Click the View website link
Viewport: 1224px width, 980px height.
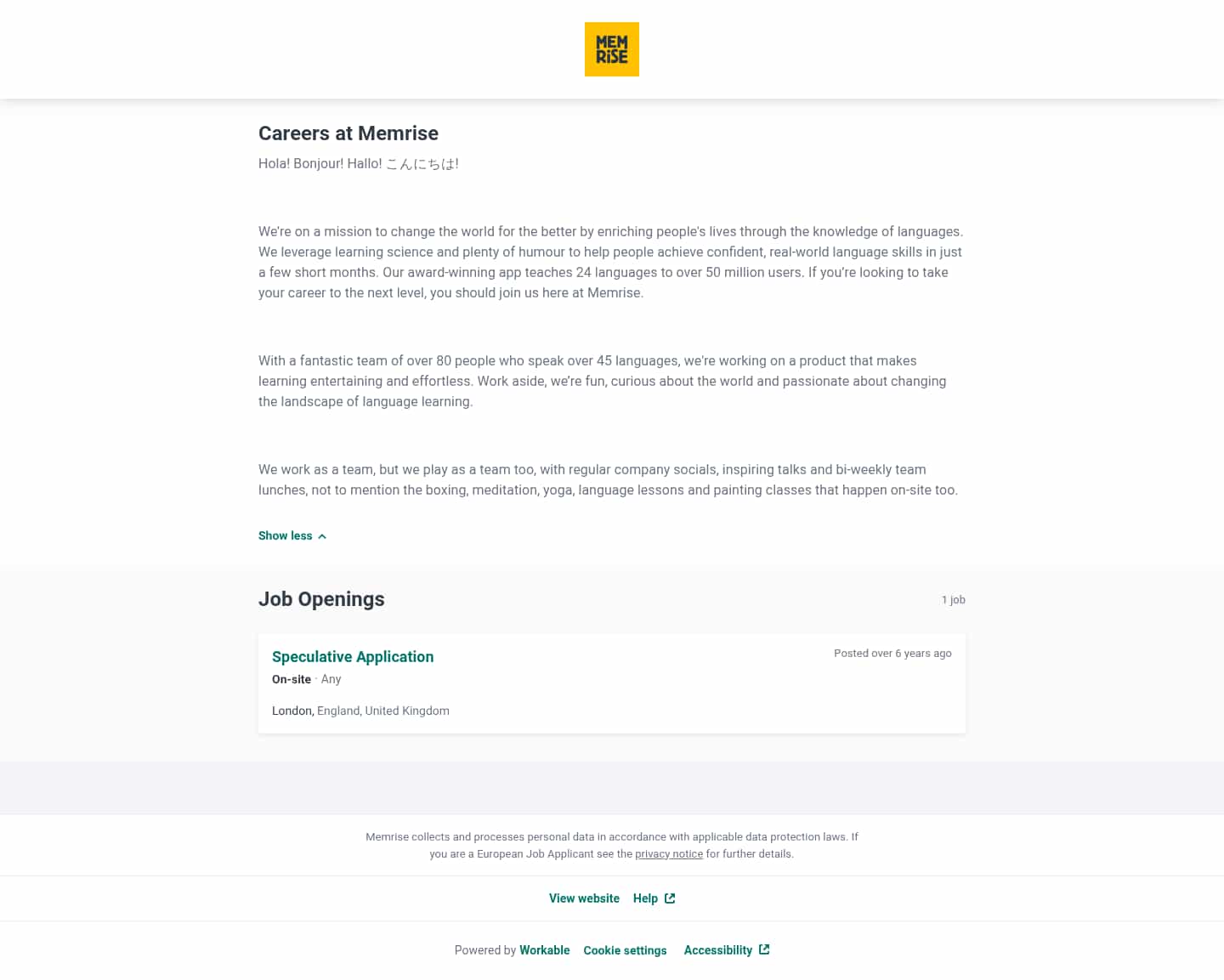(x=584, y=898)
